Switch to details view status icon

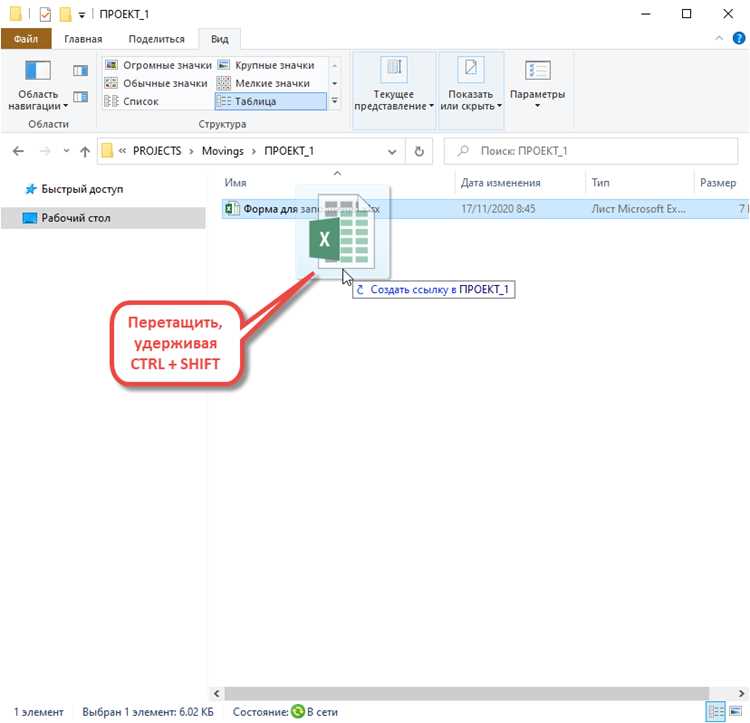tap(716, 712)
